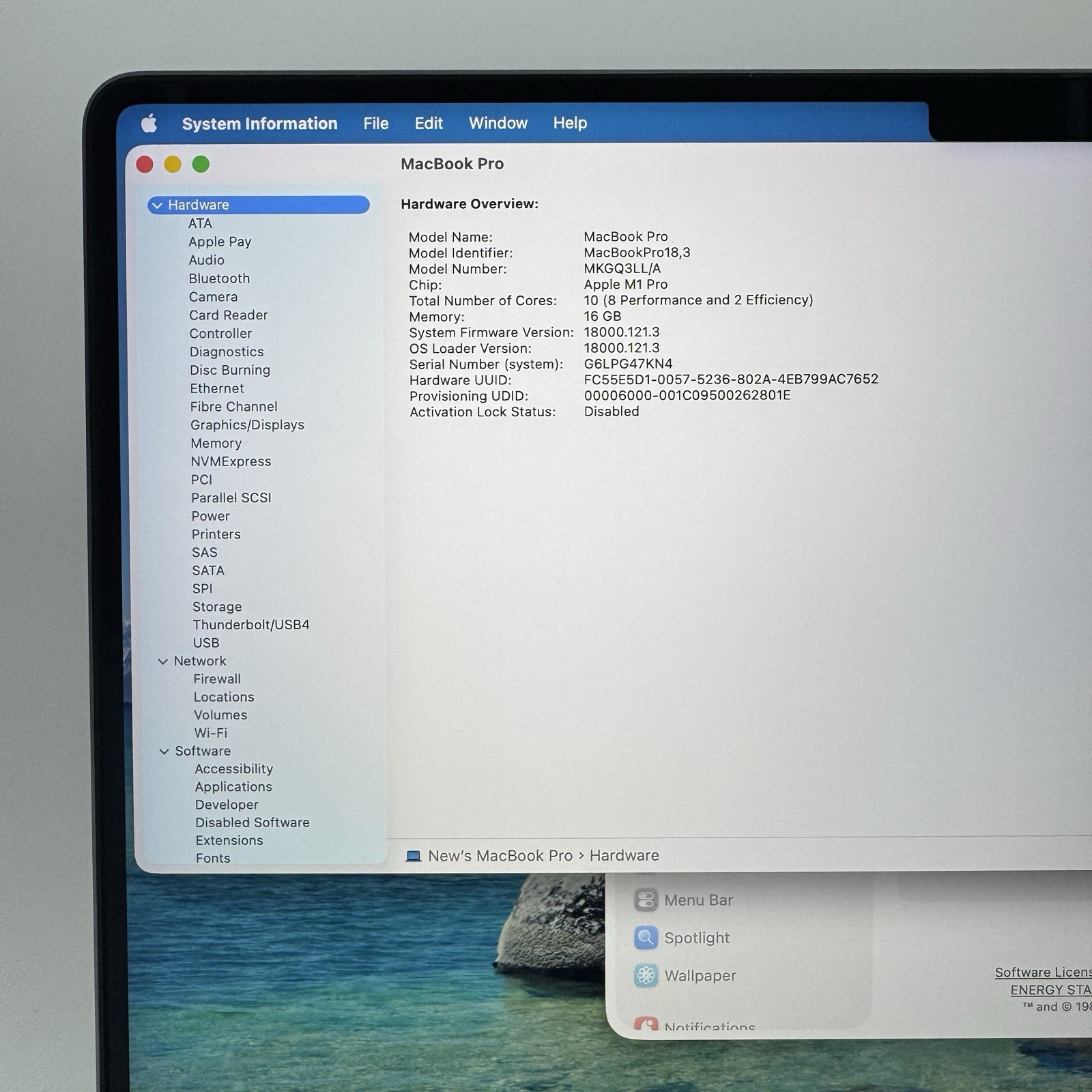The image size is (1092, 1092).
Task: Select SAS in the sidebar
Action: tap(205, 553)
